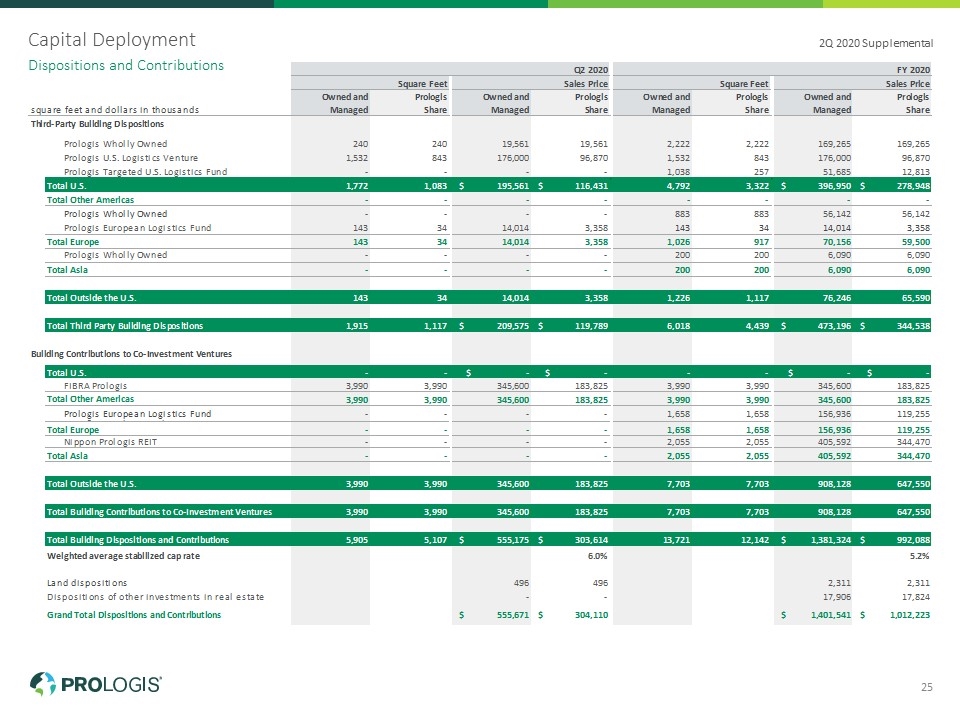Click the value 65,590 in Total Outside the U.S.
The image size is (960, 720).
[x=916, y=298]
